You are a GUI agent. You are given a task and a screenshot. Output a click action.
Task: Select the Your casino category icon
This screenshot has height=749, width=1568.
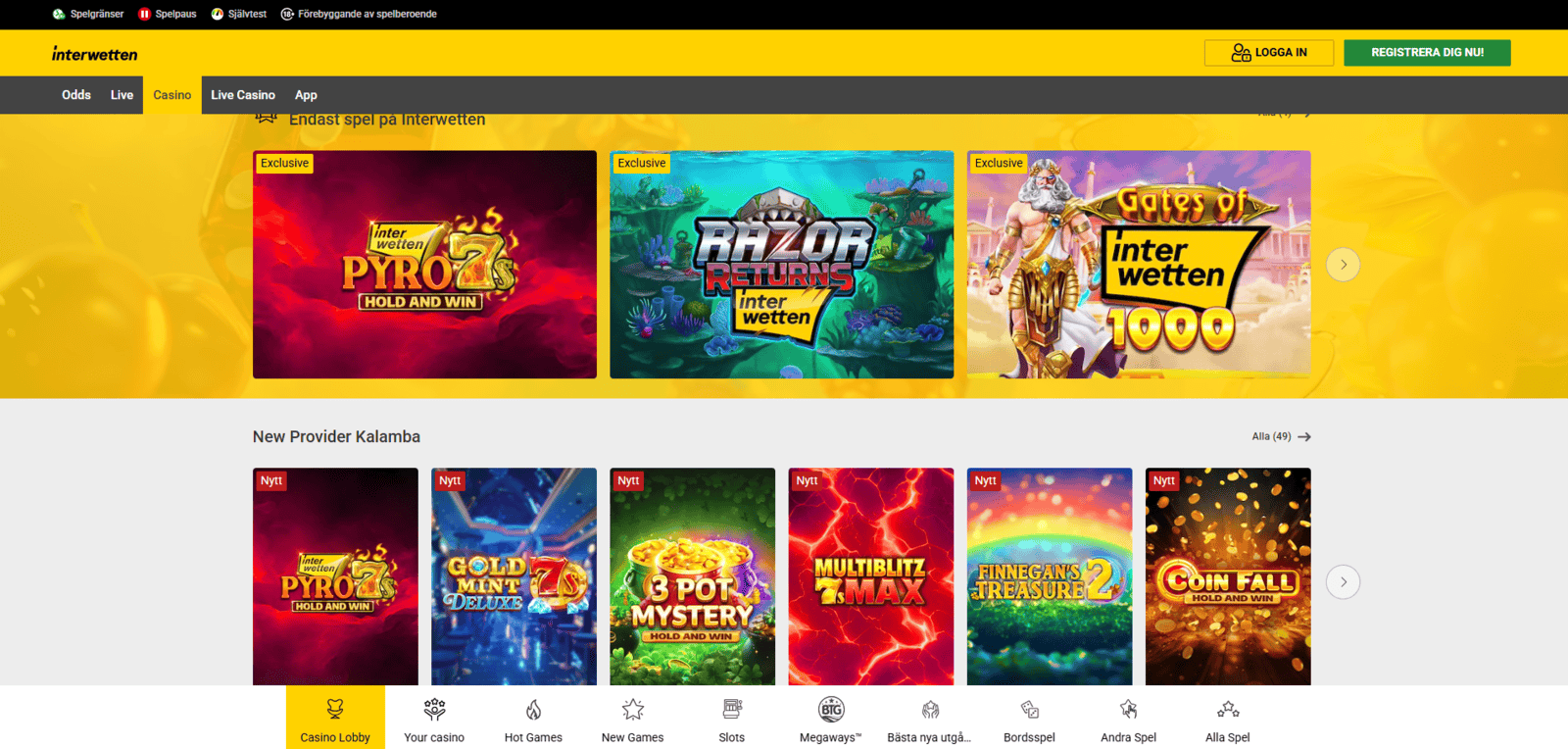(x=434, y=710)
